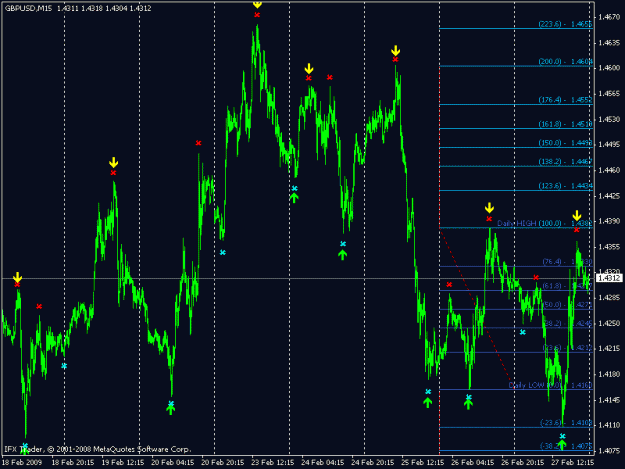The height and width of the screenshot is (469, 625).
Task: Click the (123.6) Fibonacci level label
Action: [x=565, y=186]
